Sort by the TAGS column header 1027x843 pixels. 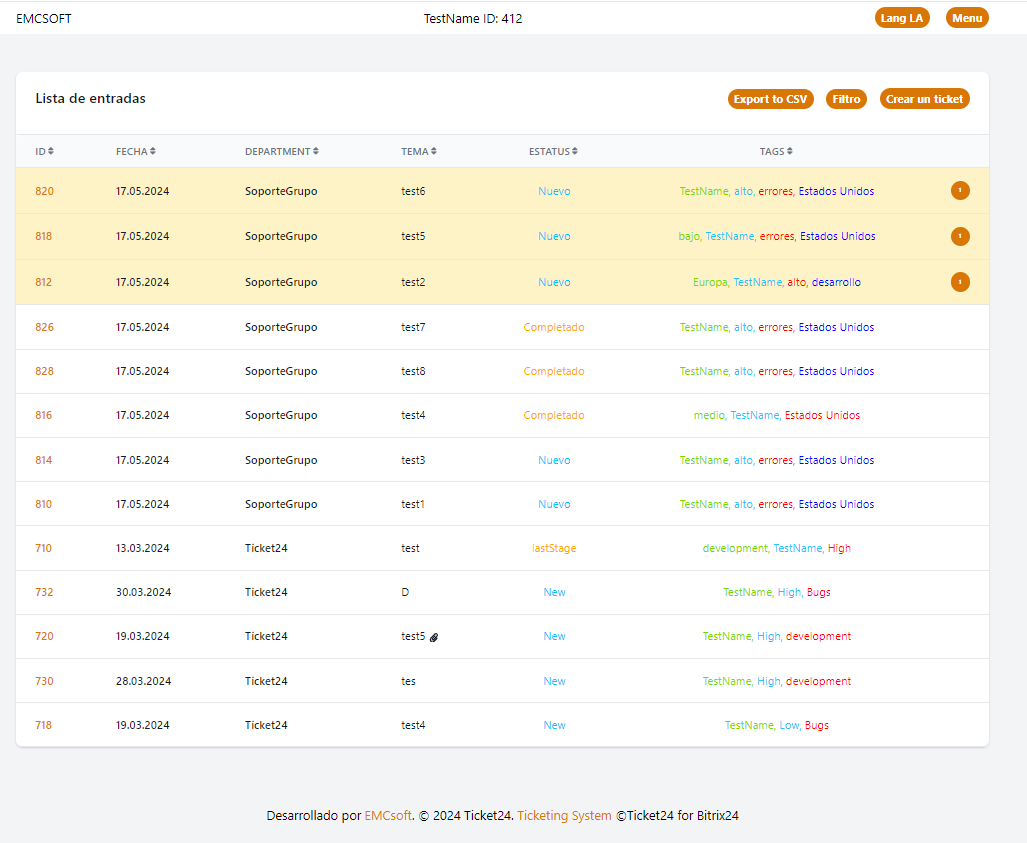click(x=775, y=152)
